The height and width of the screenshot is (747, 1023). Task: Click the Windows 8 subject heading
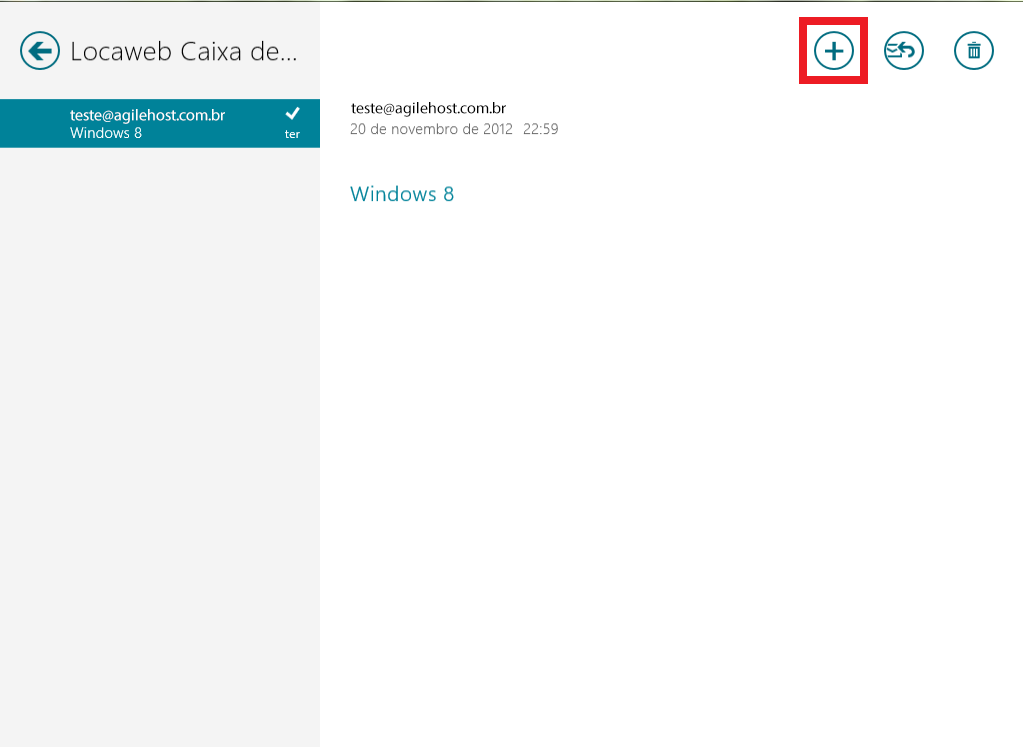click(402, 194)
